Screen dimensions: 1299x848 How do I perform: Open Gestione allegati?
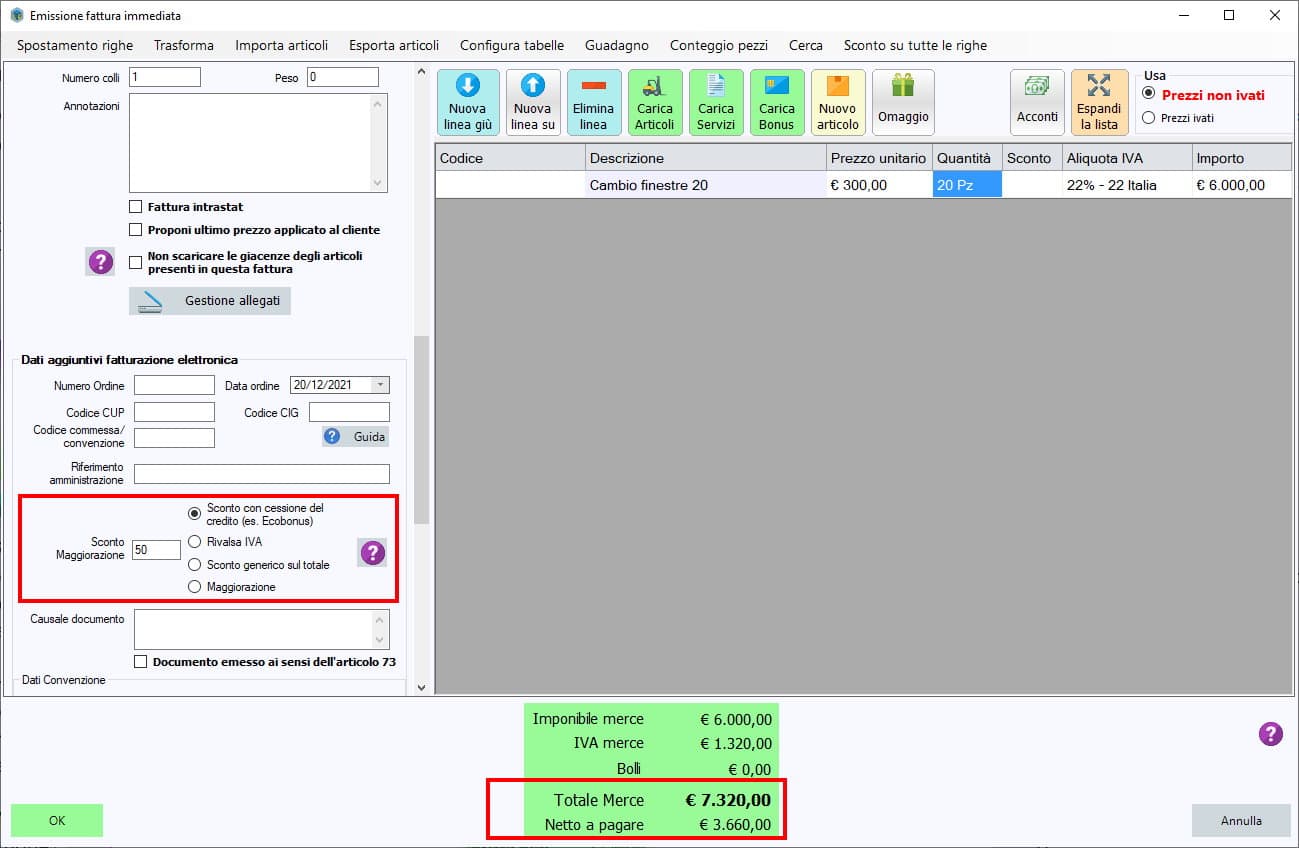[210, 301]
